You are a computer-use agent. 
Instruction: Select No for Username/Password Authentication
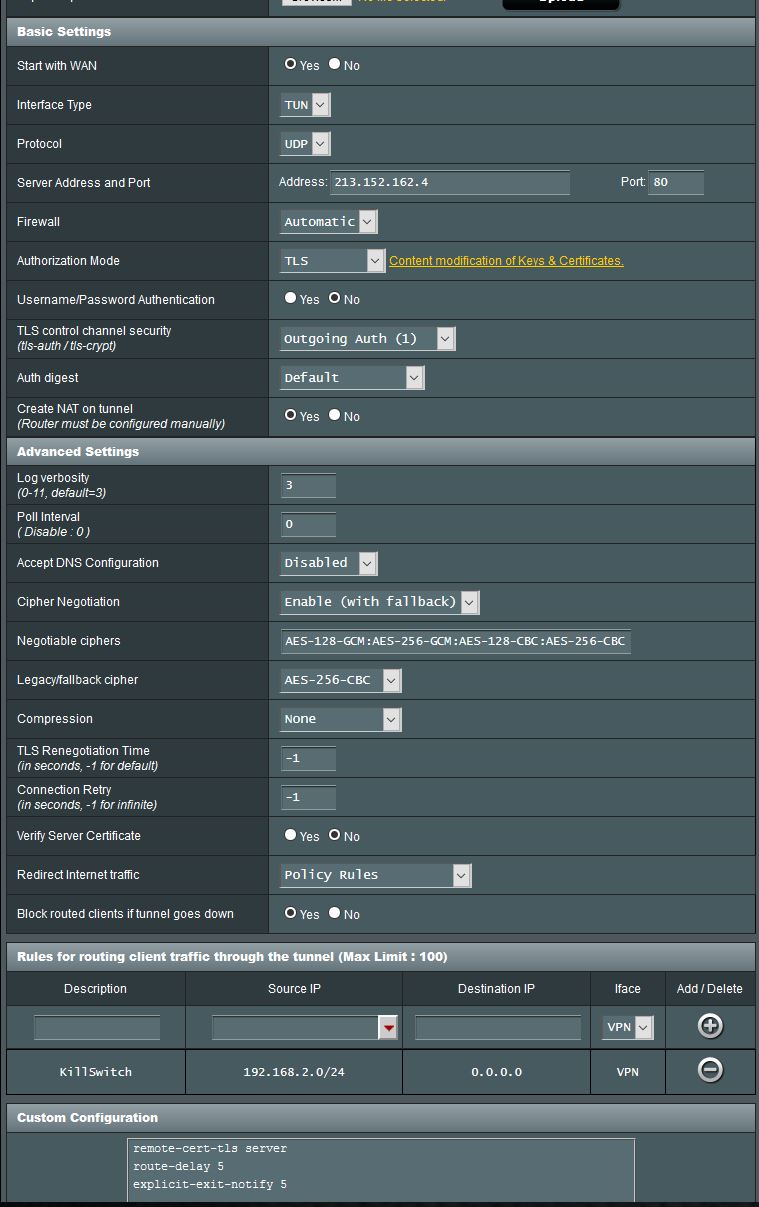pyautogui.click(x=334, y=298)
